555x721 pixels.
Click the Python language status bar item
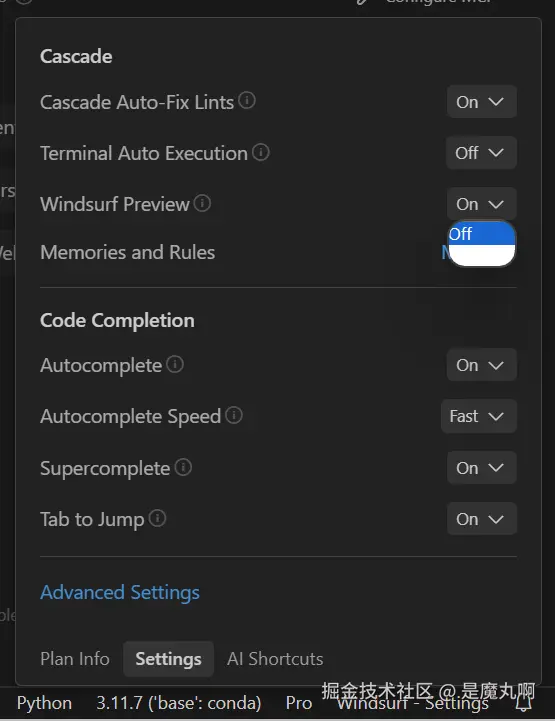45,703
